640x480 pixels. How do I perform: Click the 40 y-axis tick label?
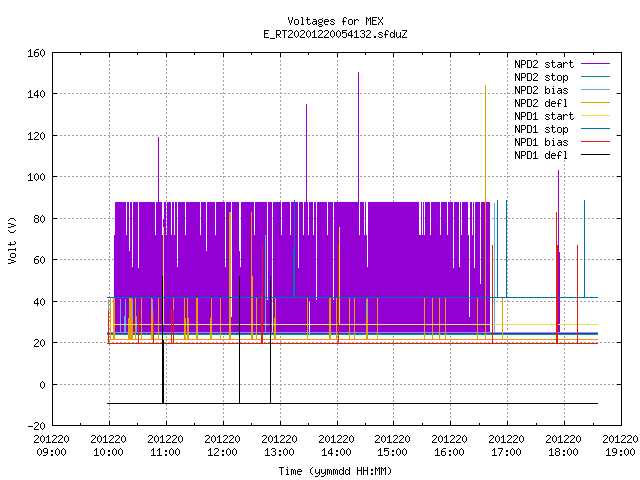(x=39, y=302)
